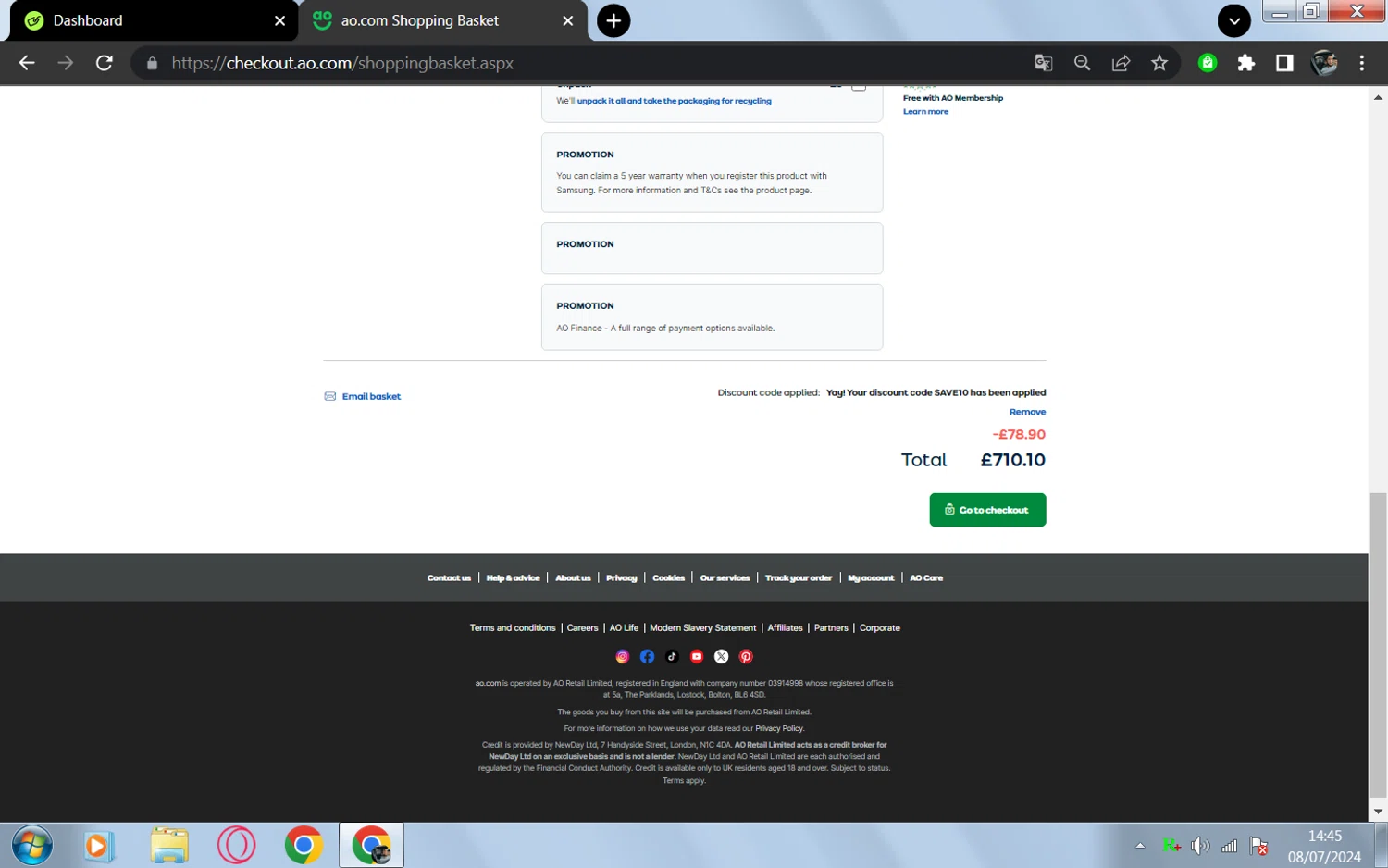Click Go to checkout button
1388x868 pixels.
click(x=987, y=510)
